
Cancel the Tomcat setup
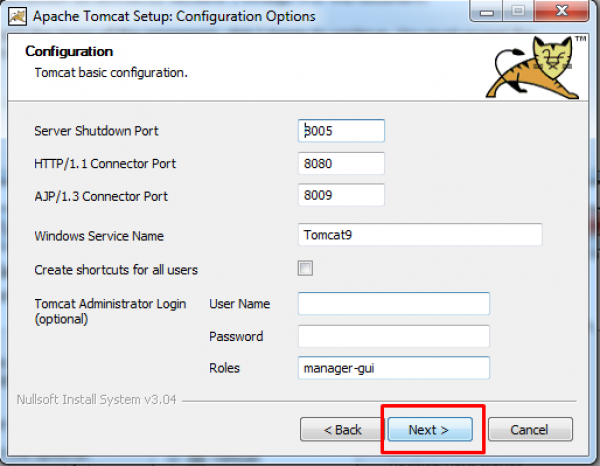(530, 430)
